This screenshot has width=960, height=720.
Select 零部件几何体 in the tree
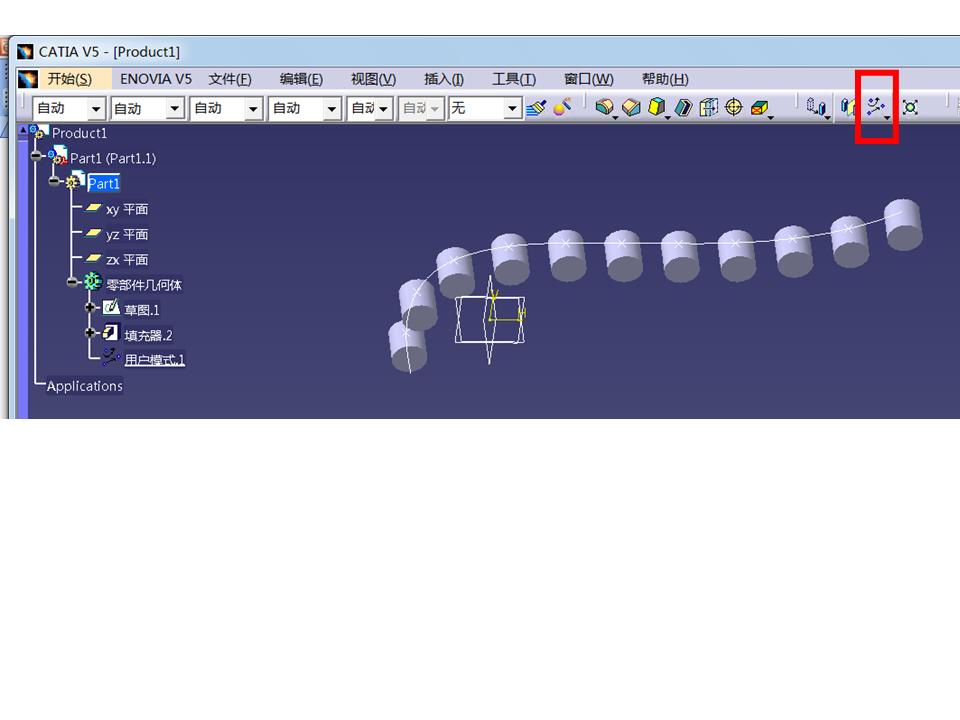(144, 285)
